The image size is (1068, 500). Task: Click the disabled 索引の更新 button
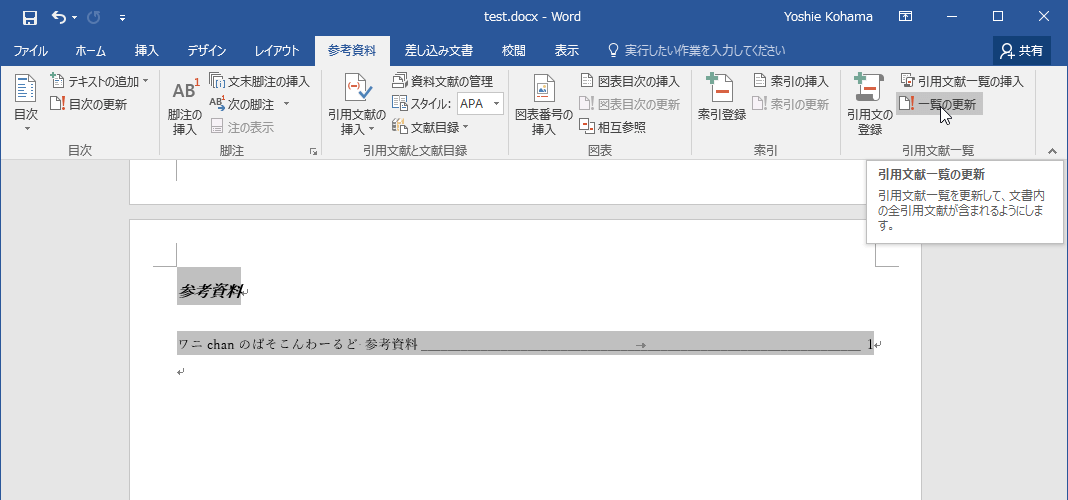[791, 104]
